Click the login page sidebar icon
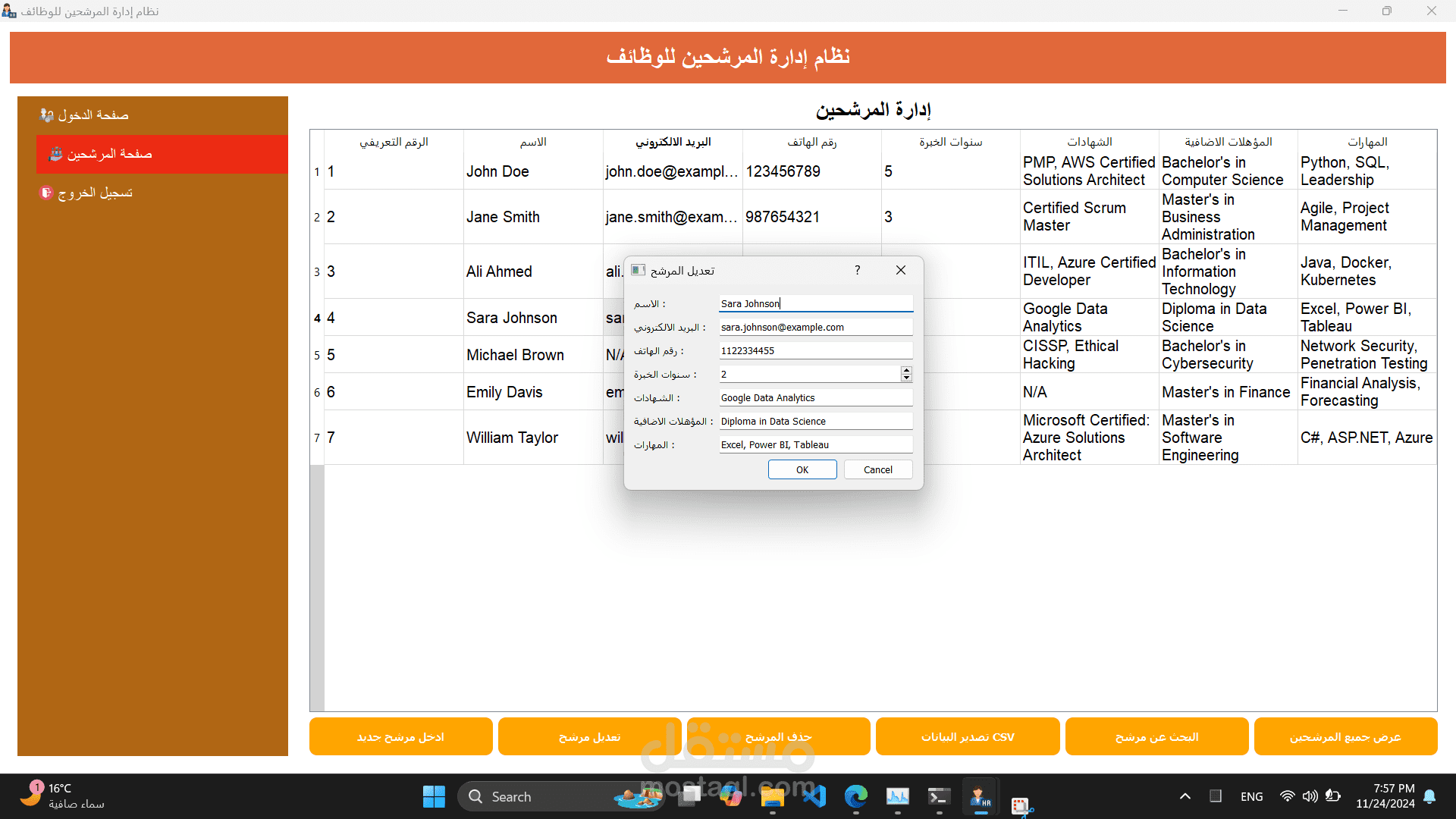This screenshot has height=819, width=1456. pyautogui.click(x=47, y=115)
